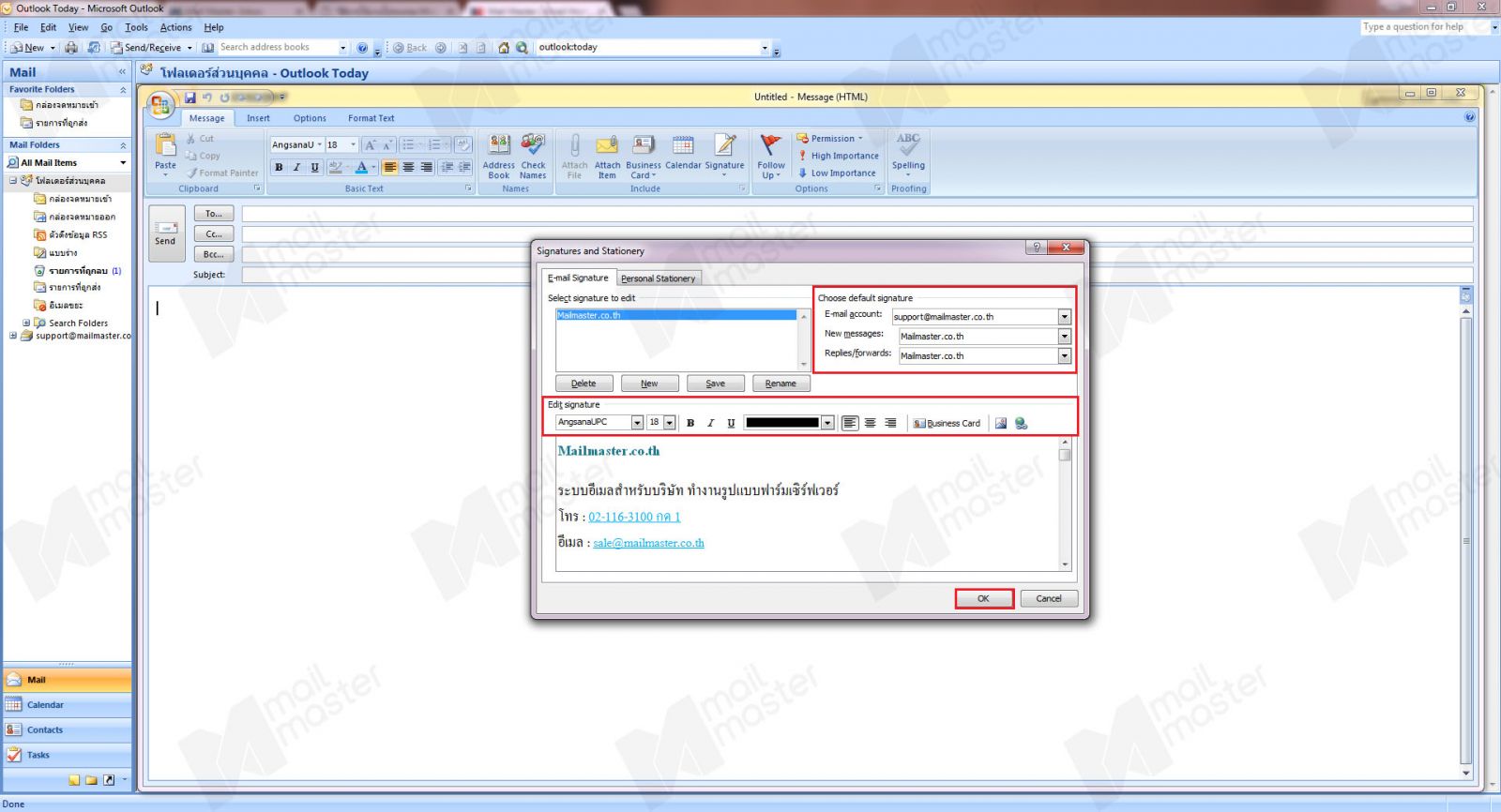This screenshot has height=812, width=1501.
Task: Click Save icon in message quick access toolbar
Action: tap(190, 98)
